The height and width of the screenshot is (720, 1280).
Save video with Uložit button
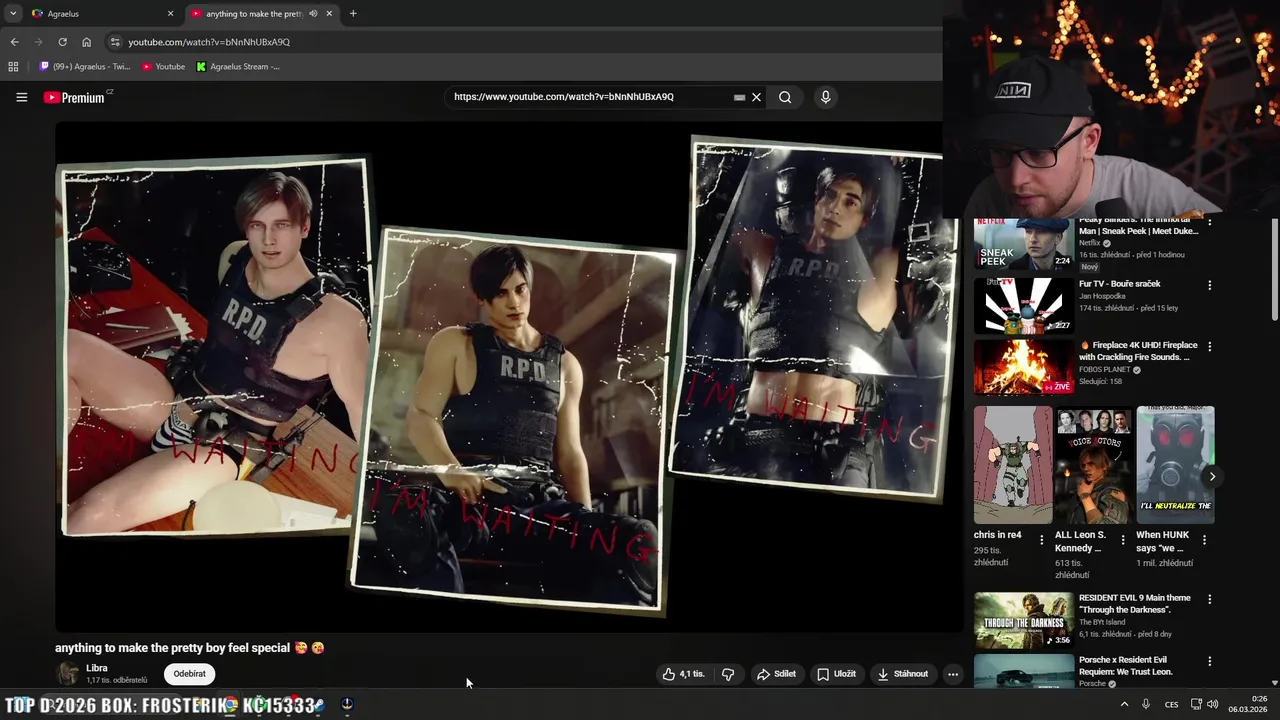[836, 674]
